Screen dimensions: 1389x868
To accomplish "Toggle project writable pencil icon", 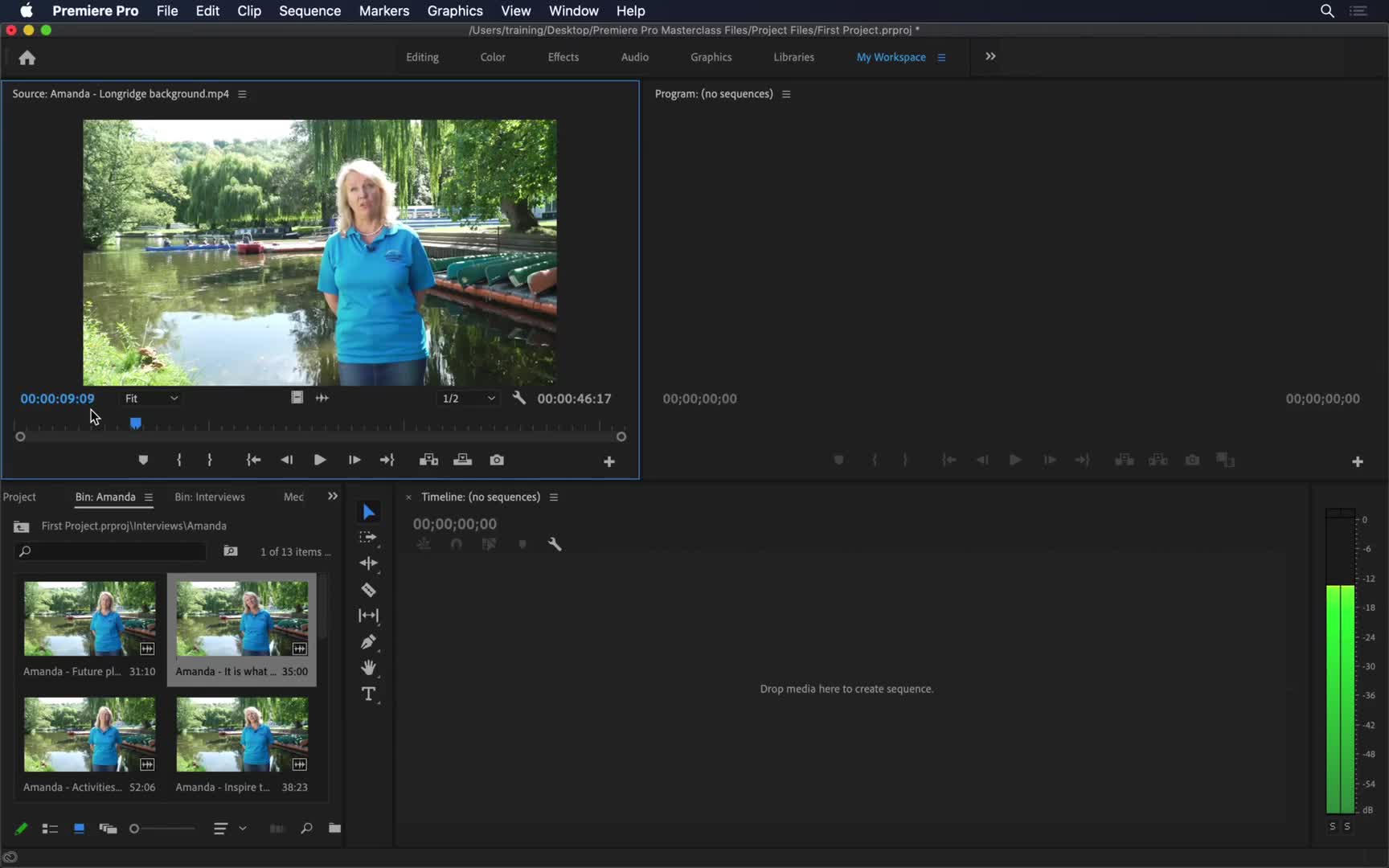I will pos(22,829).
